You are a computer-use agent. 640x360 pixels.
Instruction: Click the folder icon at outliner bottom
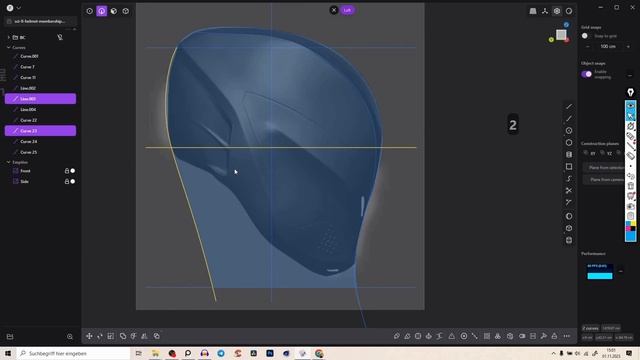pos(10,337)
